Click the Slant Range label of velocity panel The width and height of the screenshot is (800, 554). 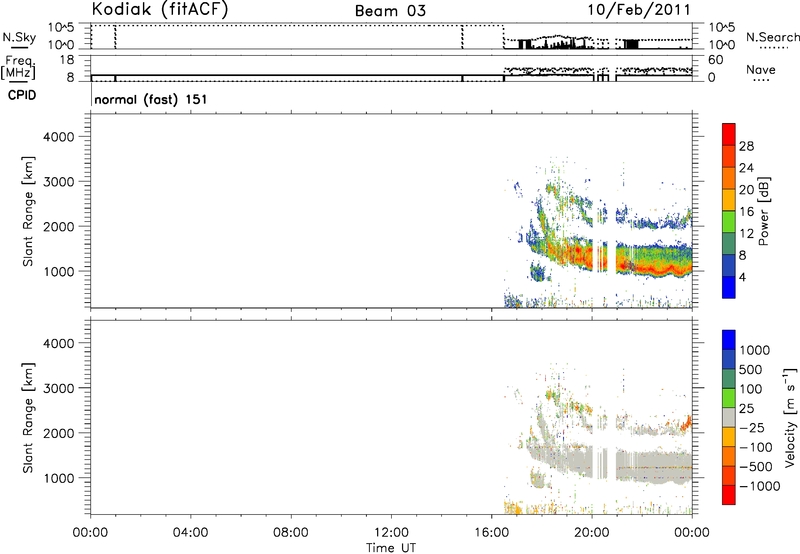click(x=28, y=418)
